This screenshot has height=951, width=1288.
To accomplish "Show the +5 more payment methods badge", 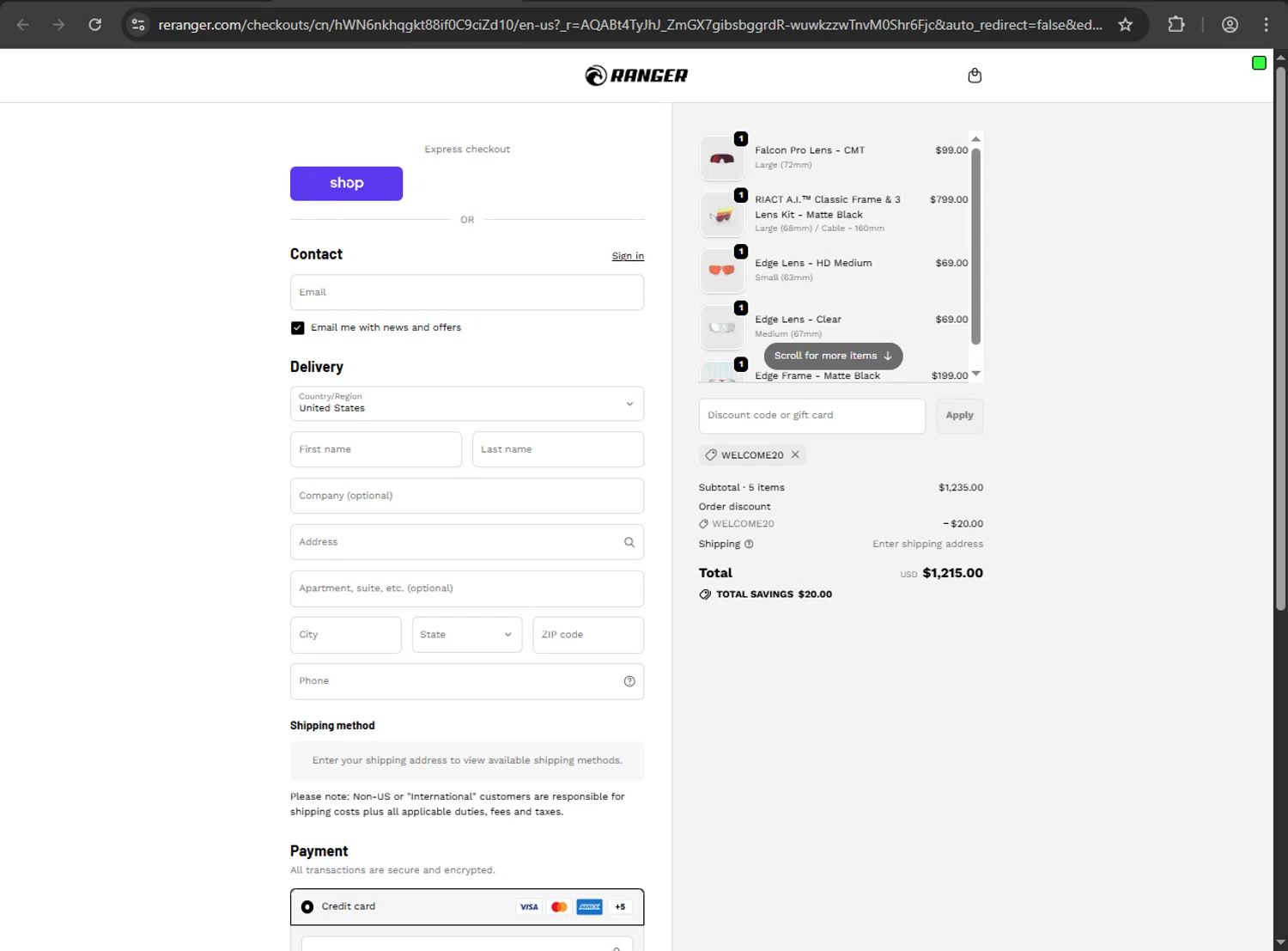I will (620, 907).
